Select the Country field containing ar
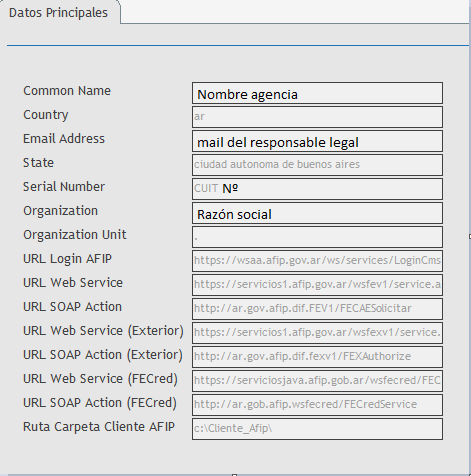 317,117
